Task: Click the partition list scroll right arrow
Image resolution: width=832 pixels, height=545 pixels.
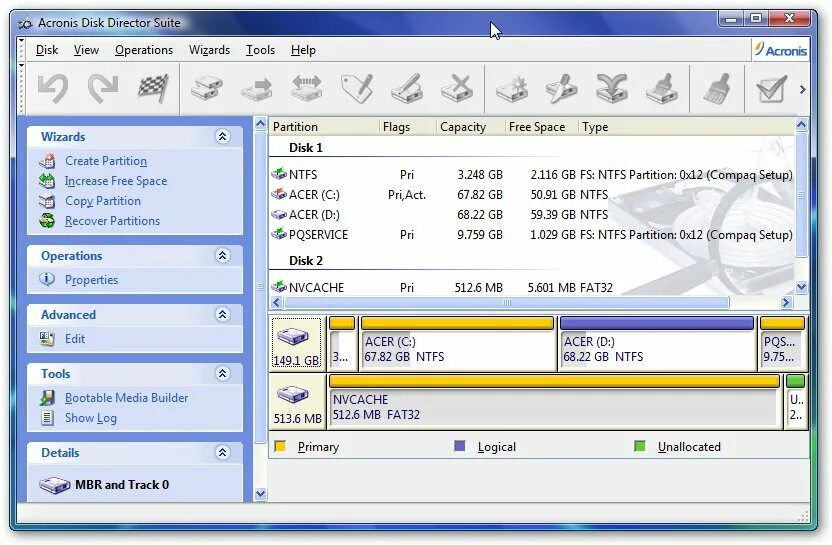Action: point(786,302)
